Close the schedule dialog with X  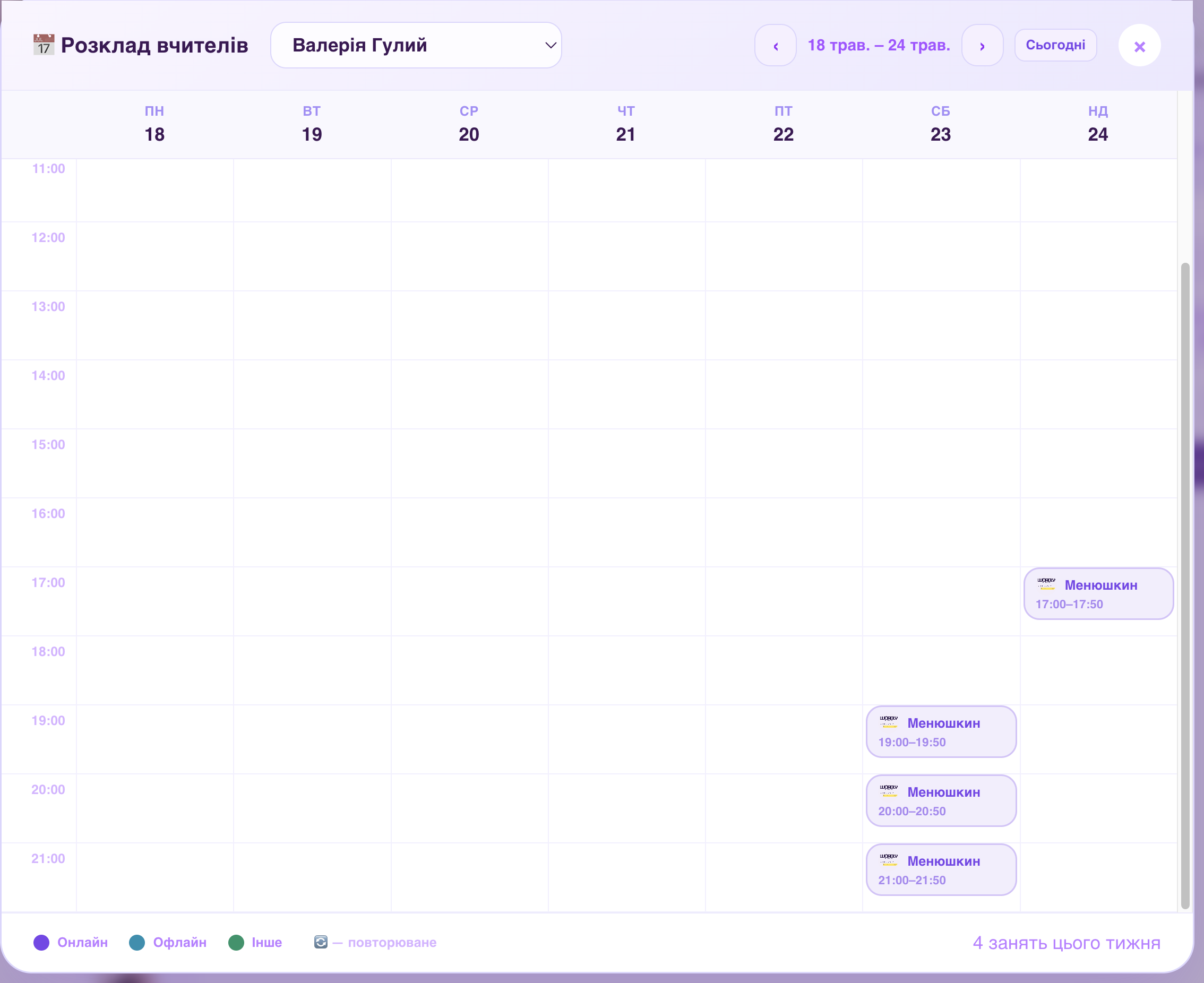tap(1139, 45)
